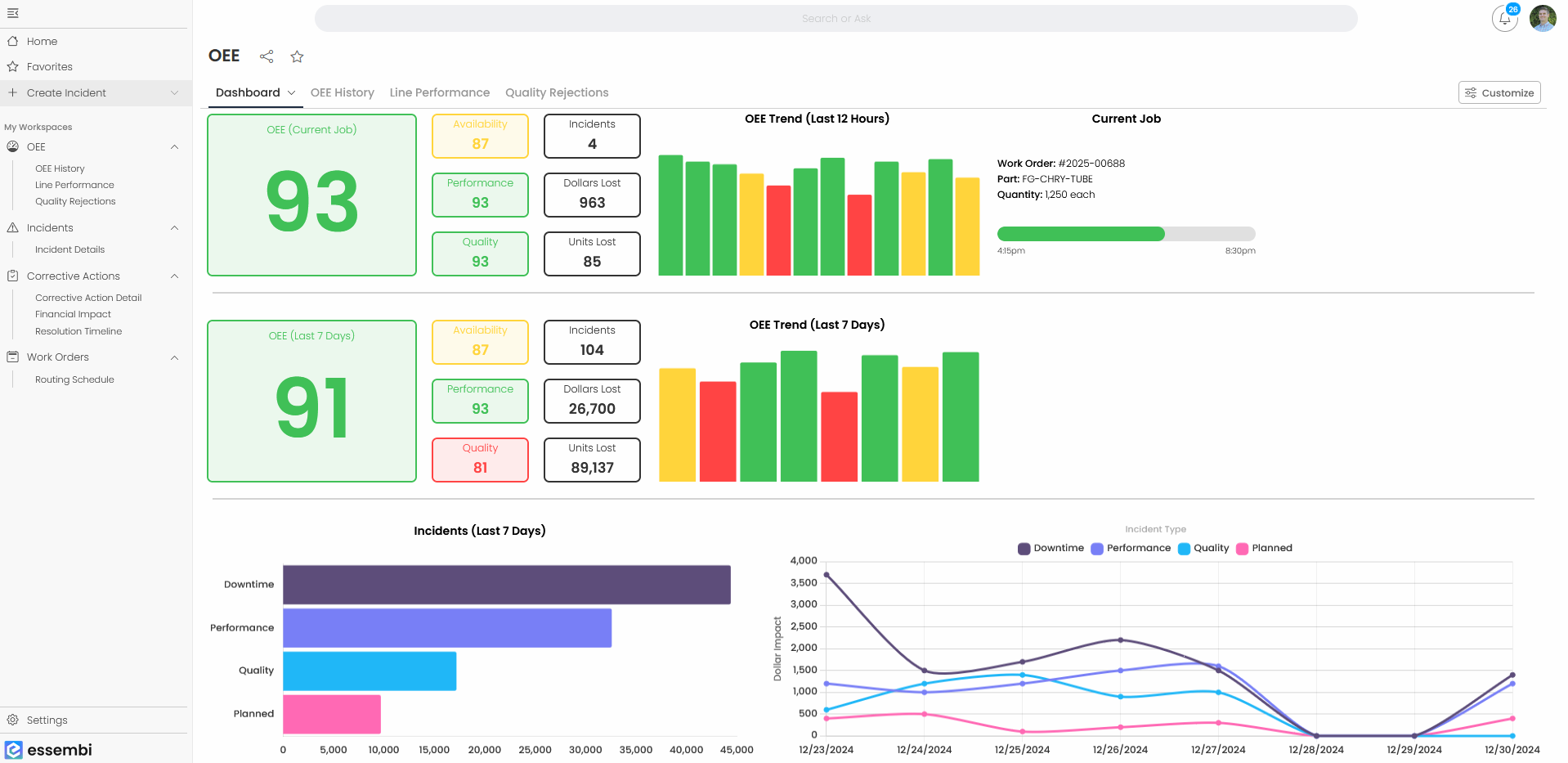Toggle Quality series in chart legend
Image resolution: width=1568 pixels, height=763 pixels.
(1203, 548)
